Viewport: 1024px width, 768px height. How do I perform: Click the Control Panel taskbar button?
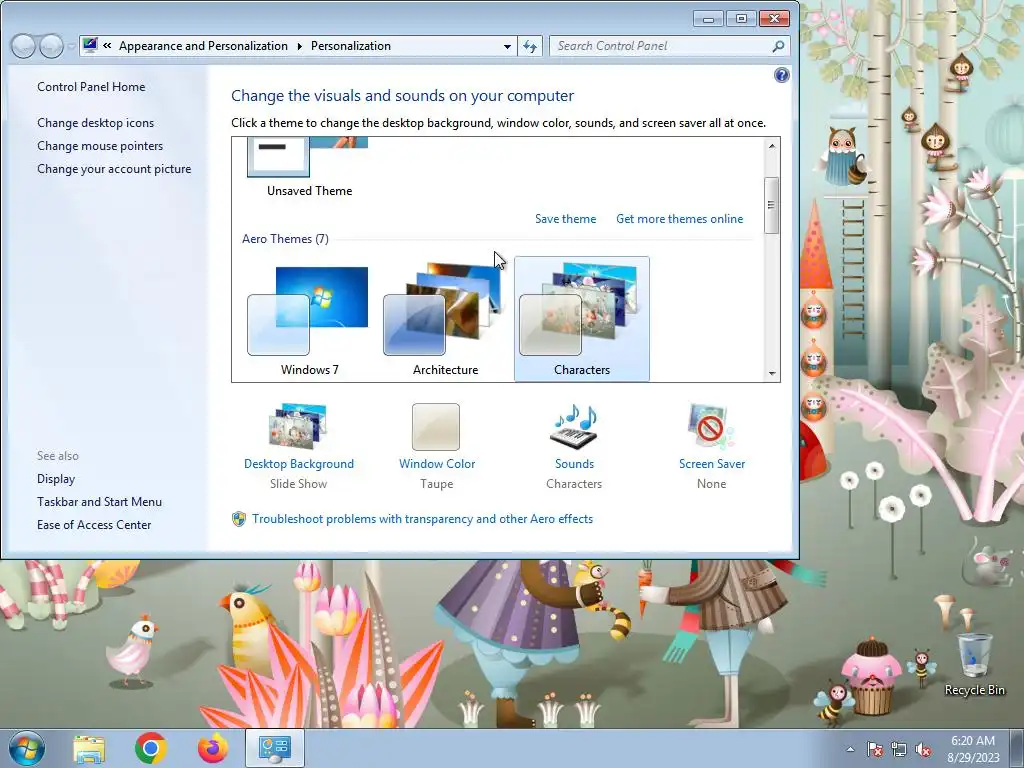275,748
